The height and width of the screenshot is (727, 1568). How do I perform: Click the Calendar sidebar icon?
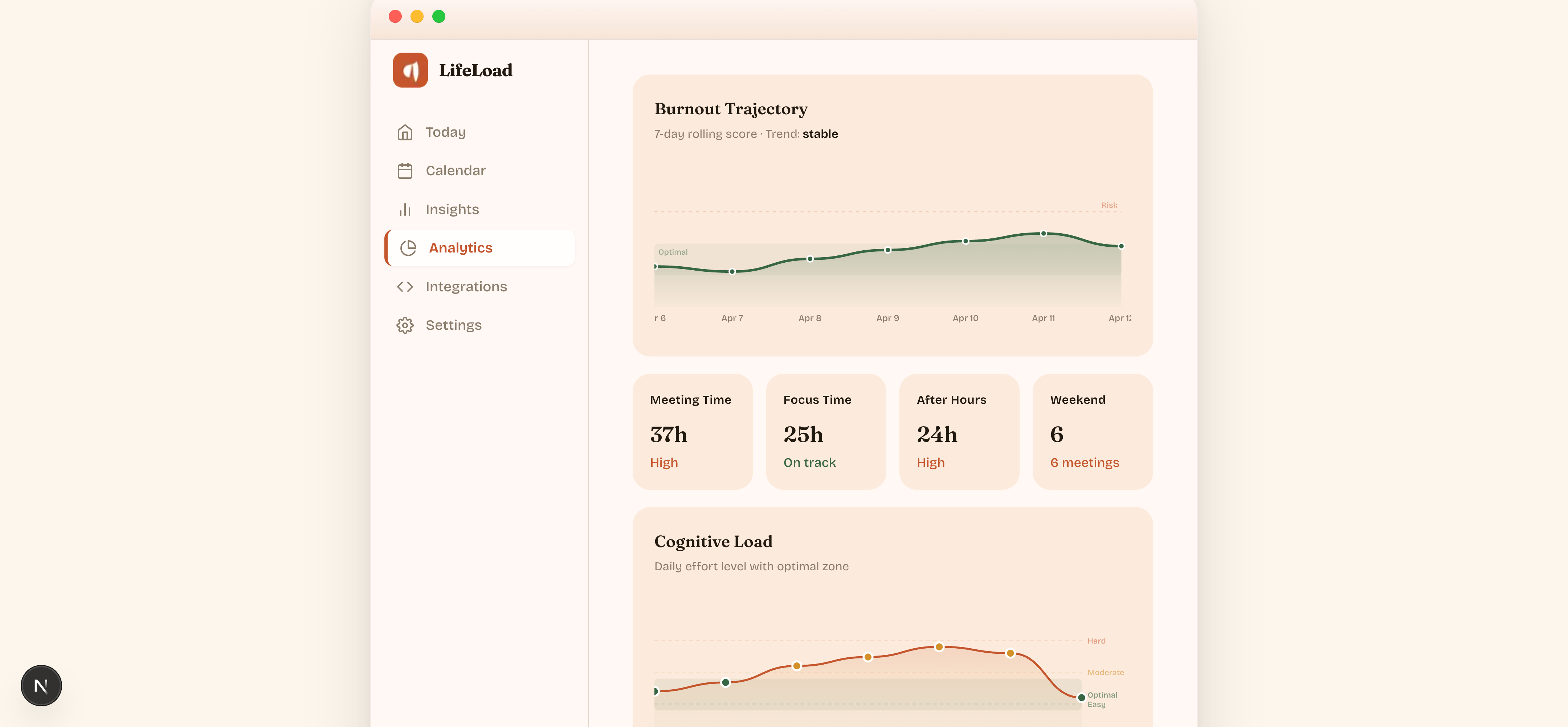[x=405, y=171]
